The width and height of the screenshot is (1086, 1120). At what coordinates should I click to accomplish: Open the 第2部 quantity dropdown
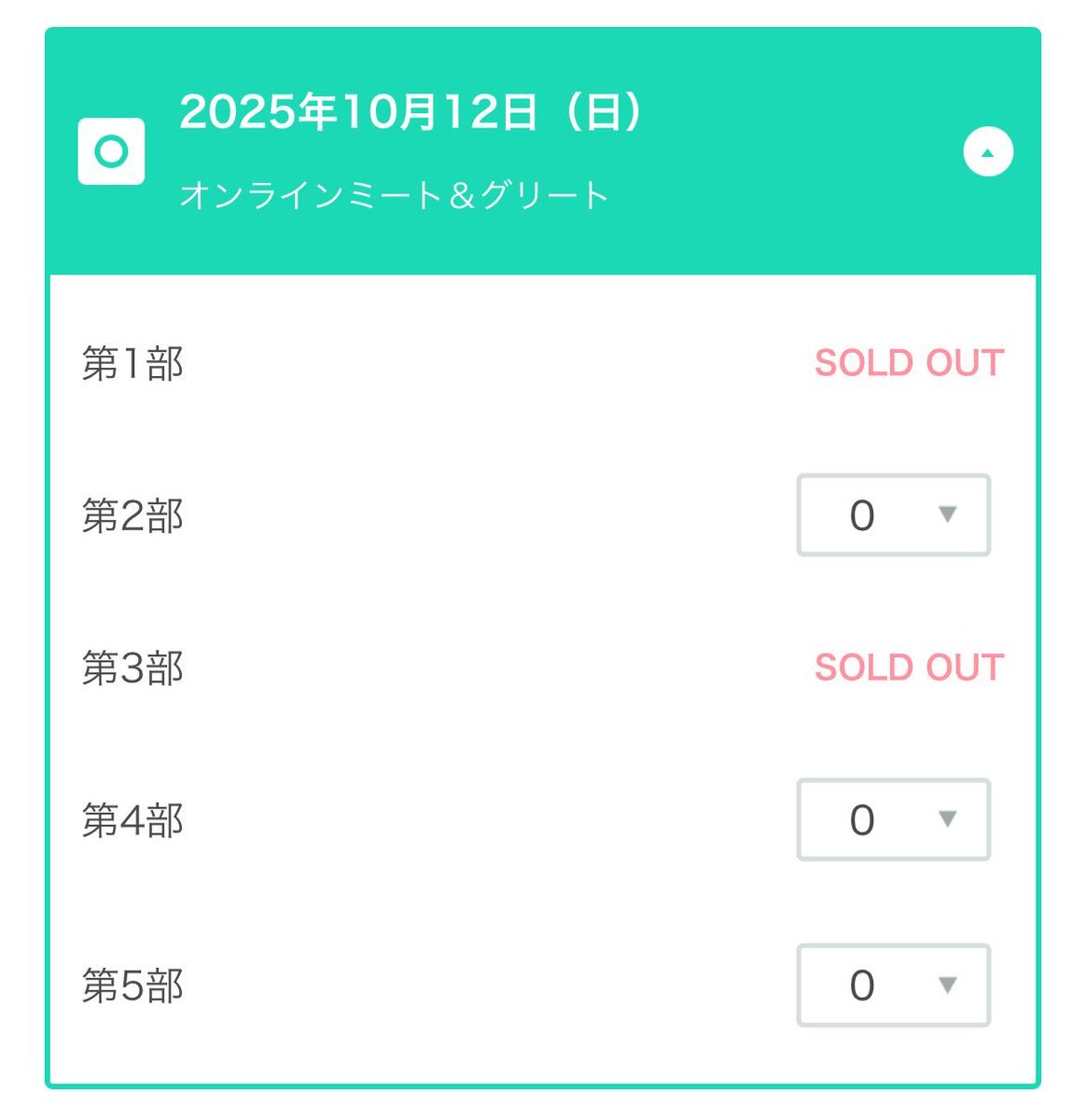point(894,515)
